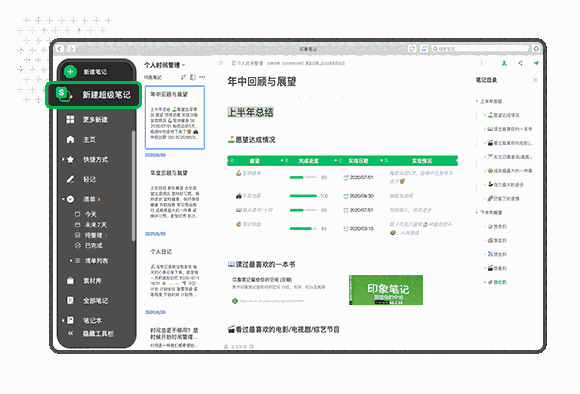Screen dimensions: 580x394
Task: Open the 更多新建 grid icon
Action: [x=70, y=119]
